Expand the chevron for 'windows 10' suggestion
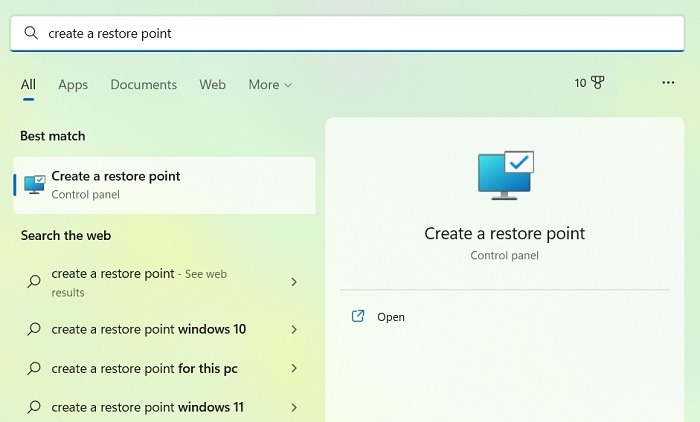Screen dimensions: 700x422 pos(294,330)
